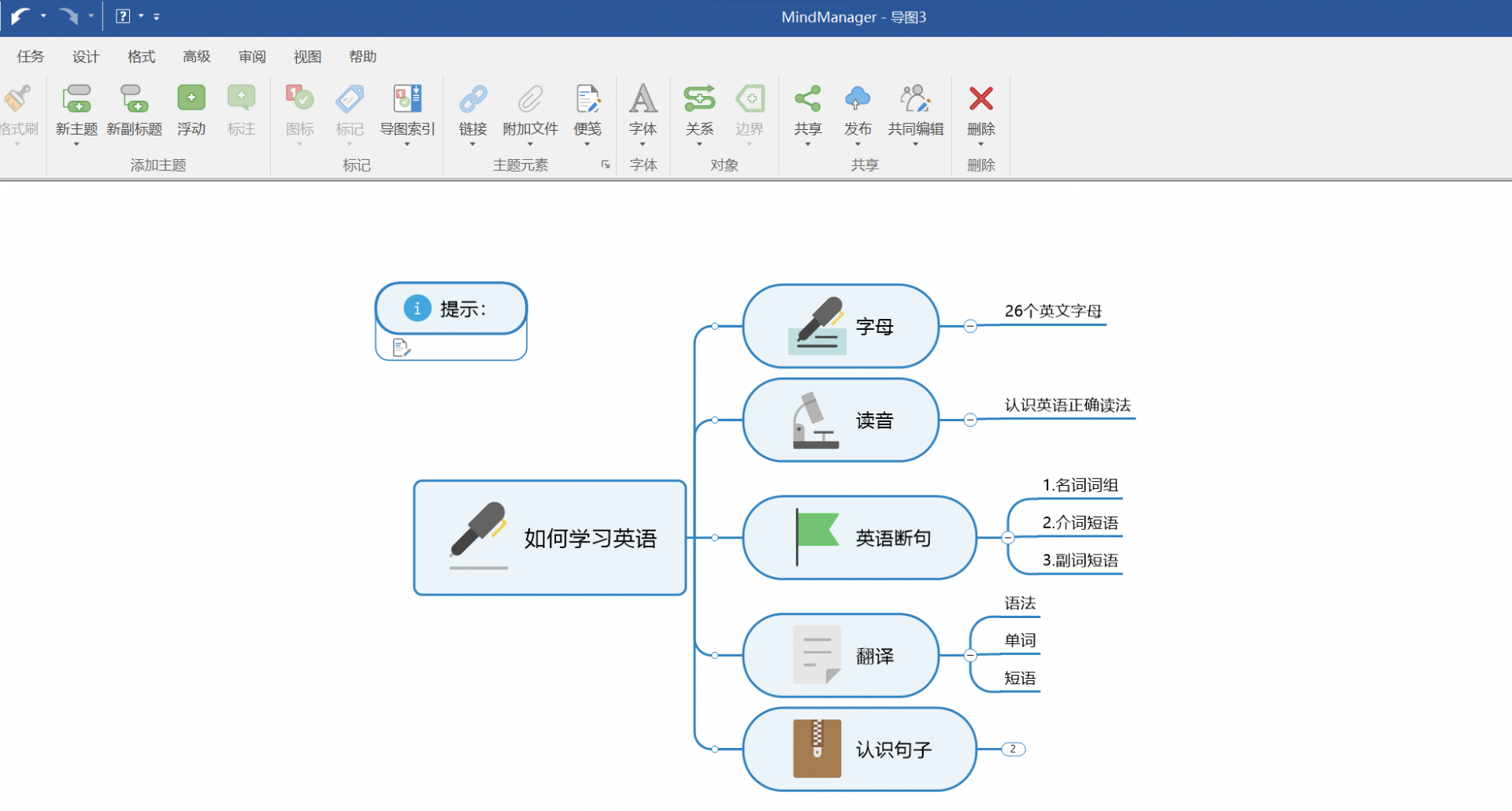This screenshot has width=1512, height=811.
Task: Click the microscope icon on 读音
Action: pyautogui.click(x=815, y=420)
